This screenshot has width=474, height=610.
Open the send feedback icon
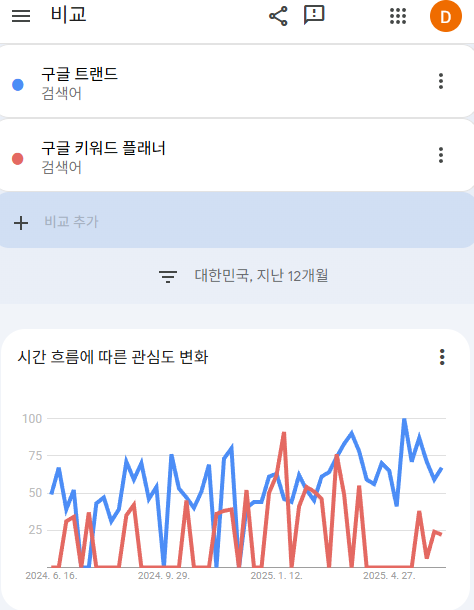click(x=314, y=16)
